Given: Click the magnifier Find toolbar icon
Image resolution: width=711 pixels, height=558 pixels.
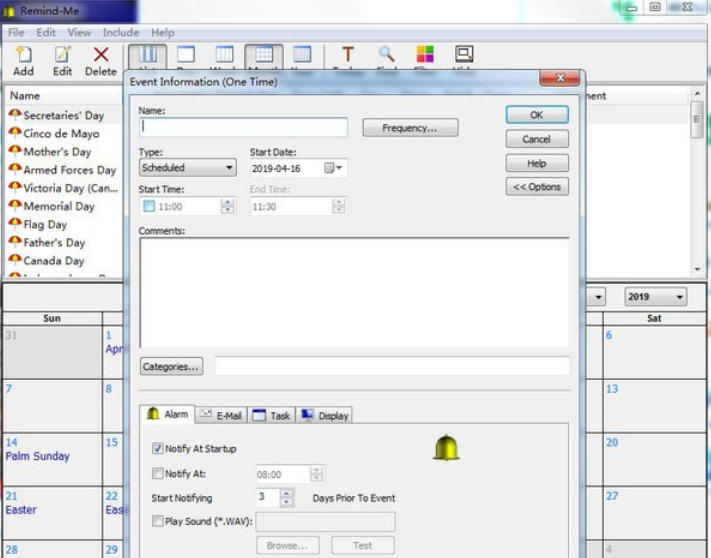Looking at the screenshot, I should pos(386,56).
